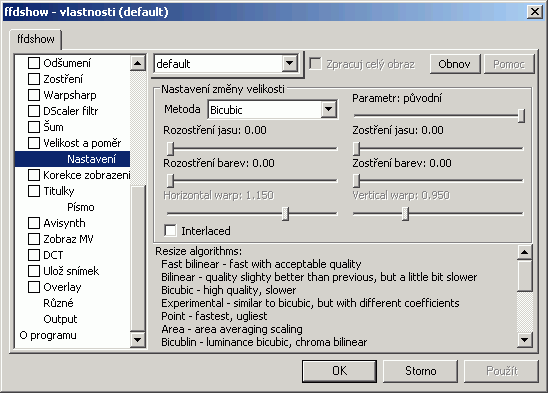Click the Obnov button
The image size is (548, 393).
(x=455, y=64)
